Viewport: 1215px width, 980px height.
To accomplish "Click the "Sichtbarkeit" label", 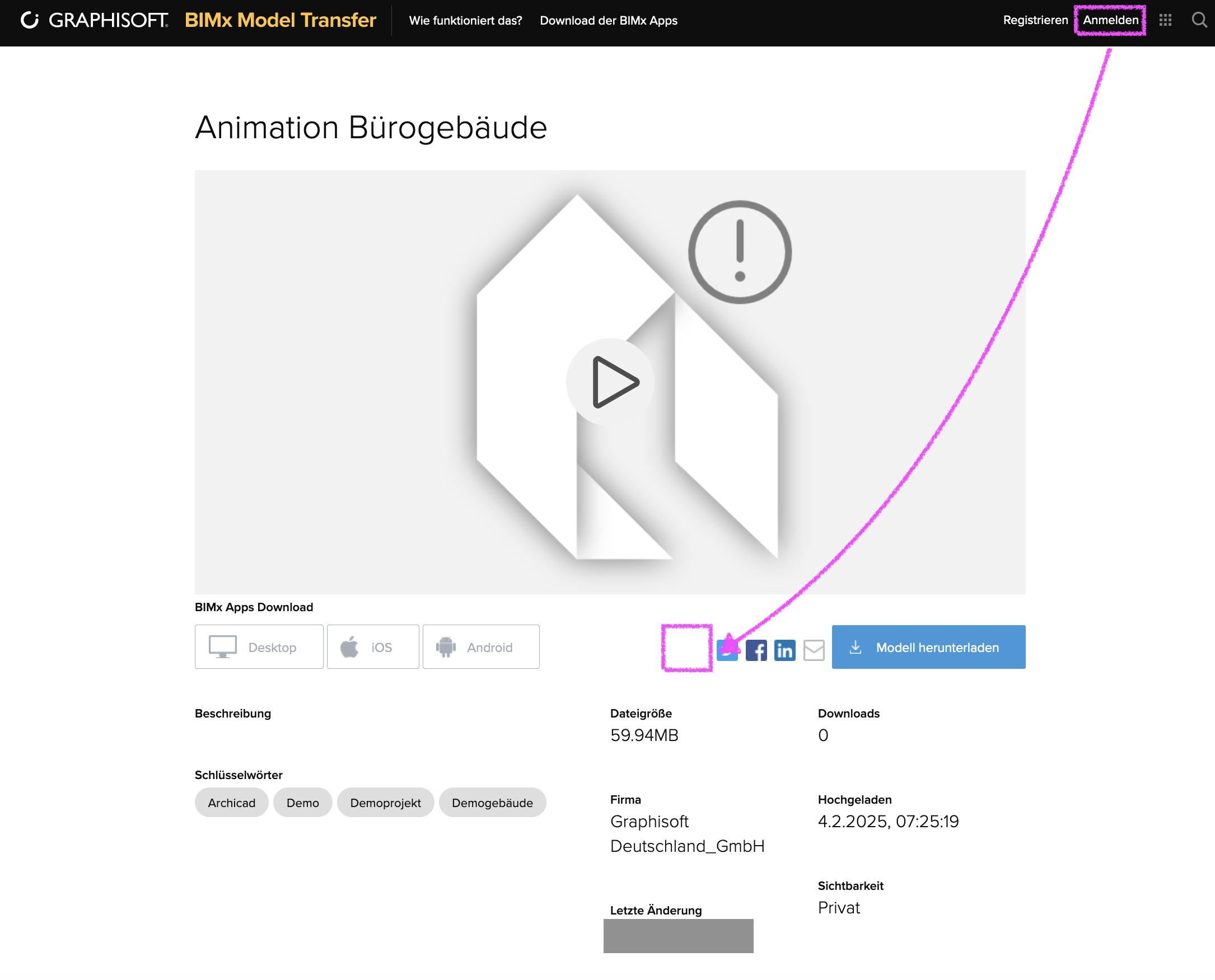I will click(x=850, y=886).
